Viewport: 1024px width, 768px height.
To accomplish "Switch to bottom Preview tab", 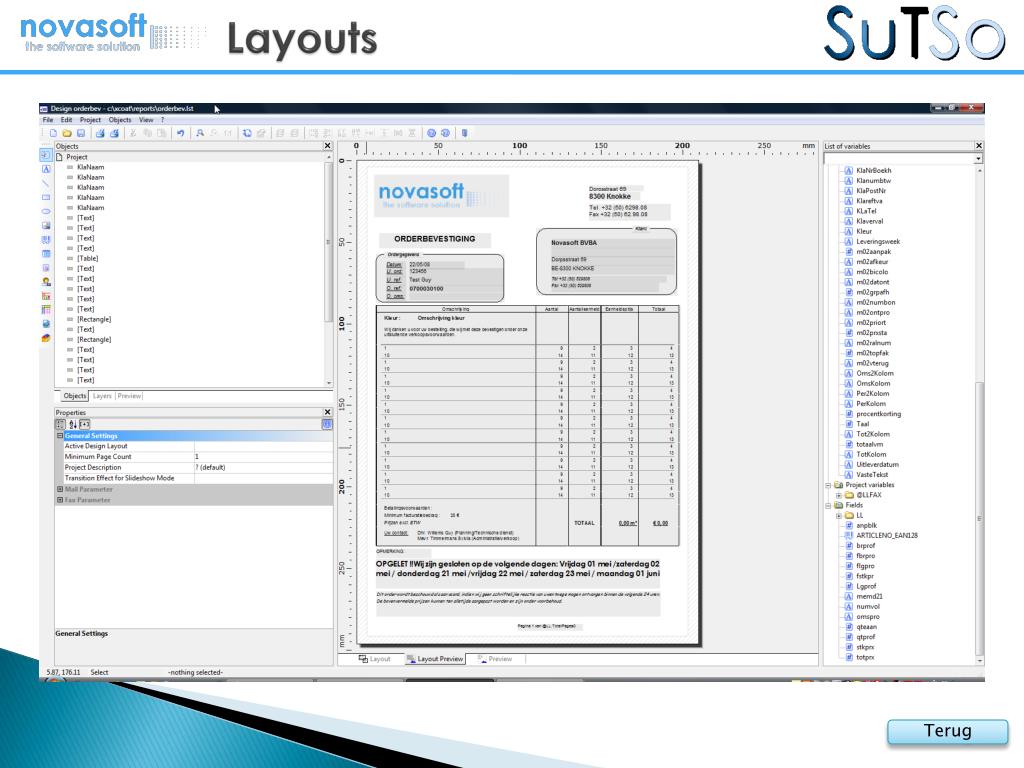I will pos(494,659).
